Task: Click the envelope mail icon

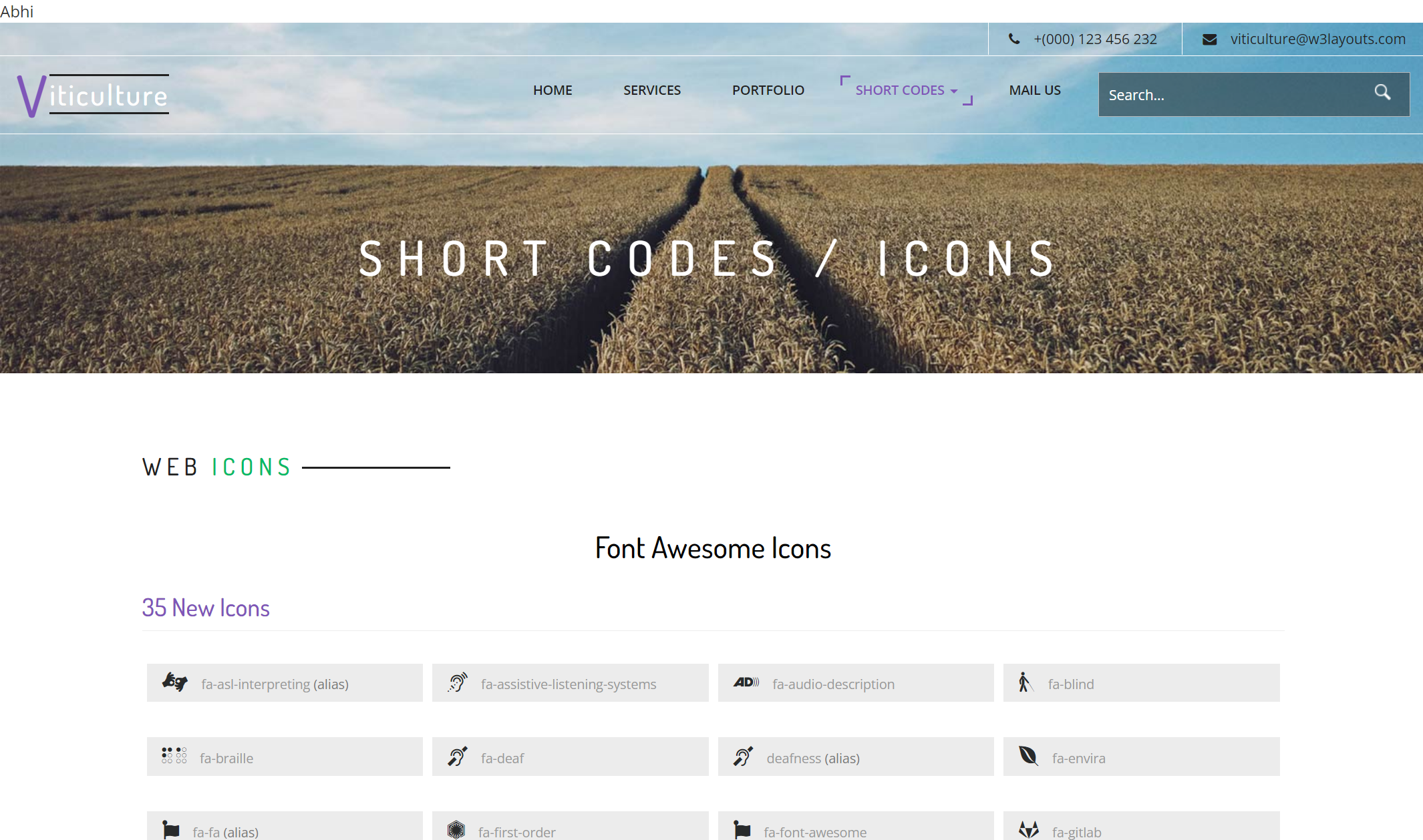Action: tap(1209, 39)
